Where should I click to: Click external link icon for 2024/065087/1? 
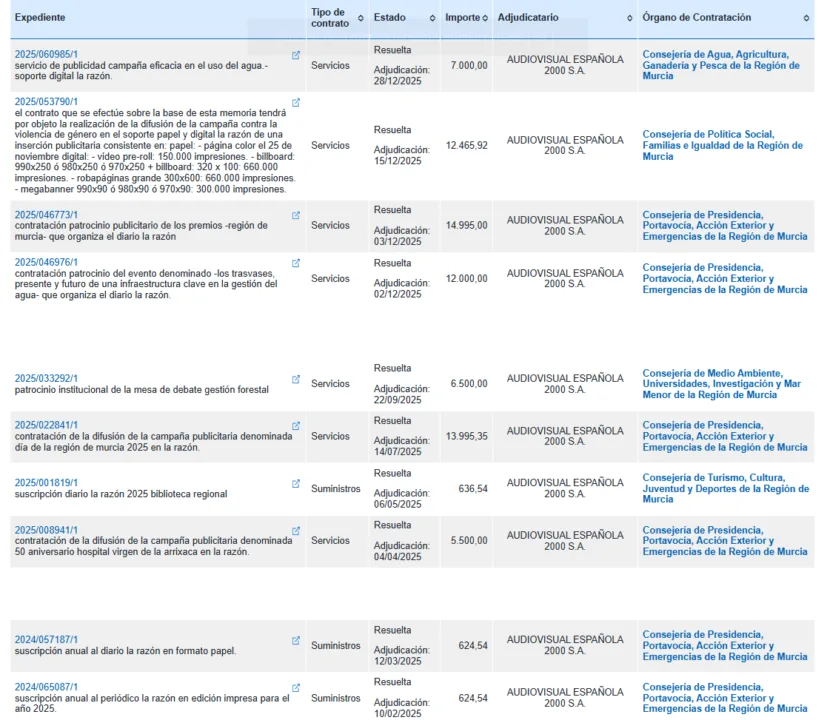(296, 687)
